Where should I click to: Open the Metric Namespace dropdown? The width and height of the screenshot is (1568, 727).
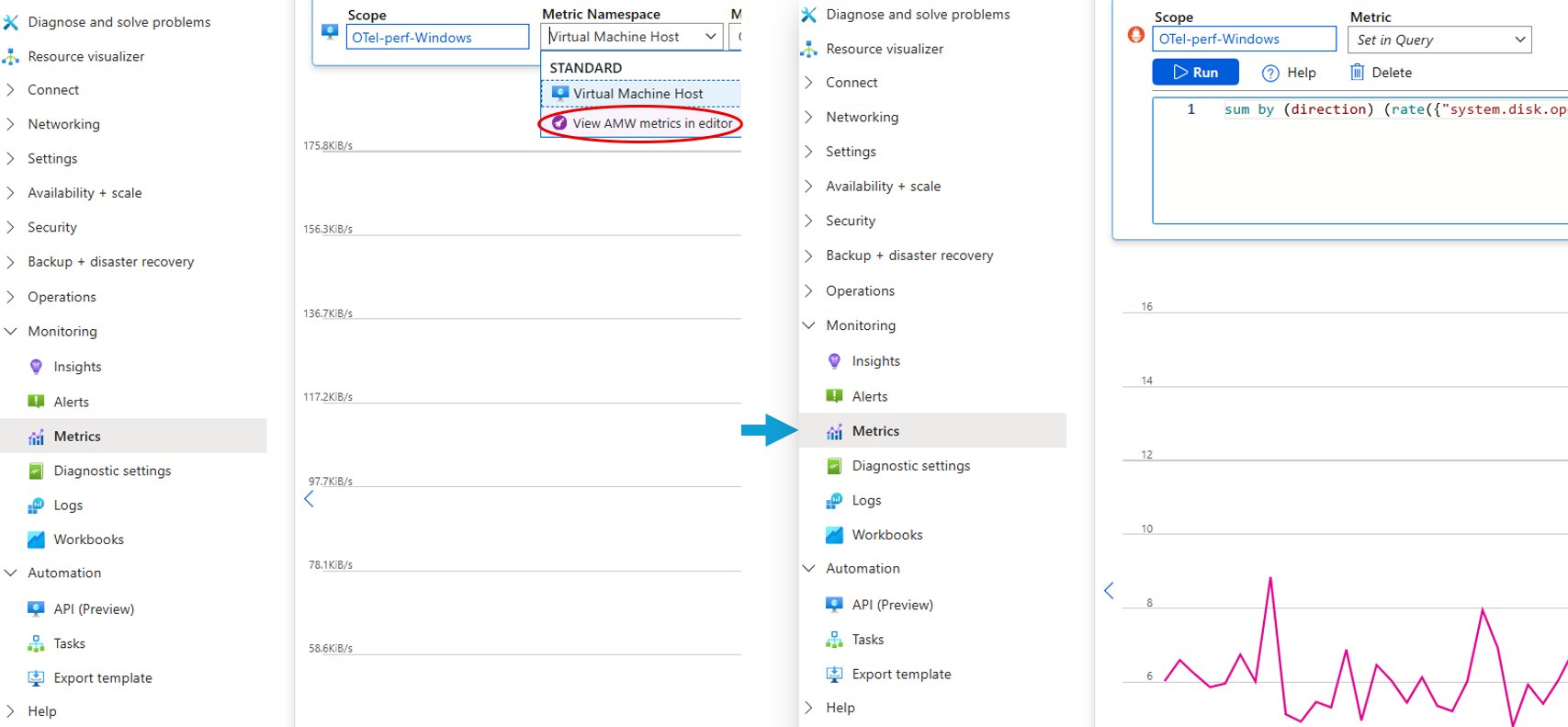(x=632, y=37)
